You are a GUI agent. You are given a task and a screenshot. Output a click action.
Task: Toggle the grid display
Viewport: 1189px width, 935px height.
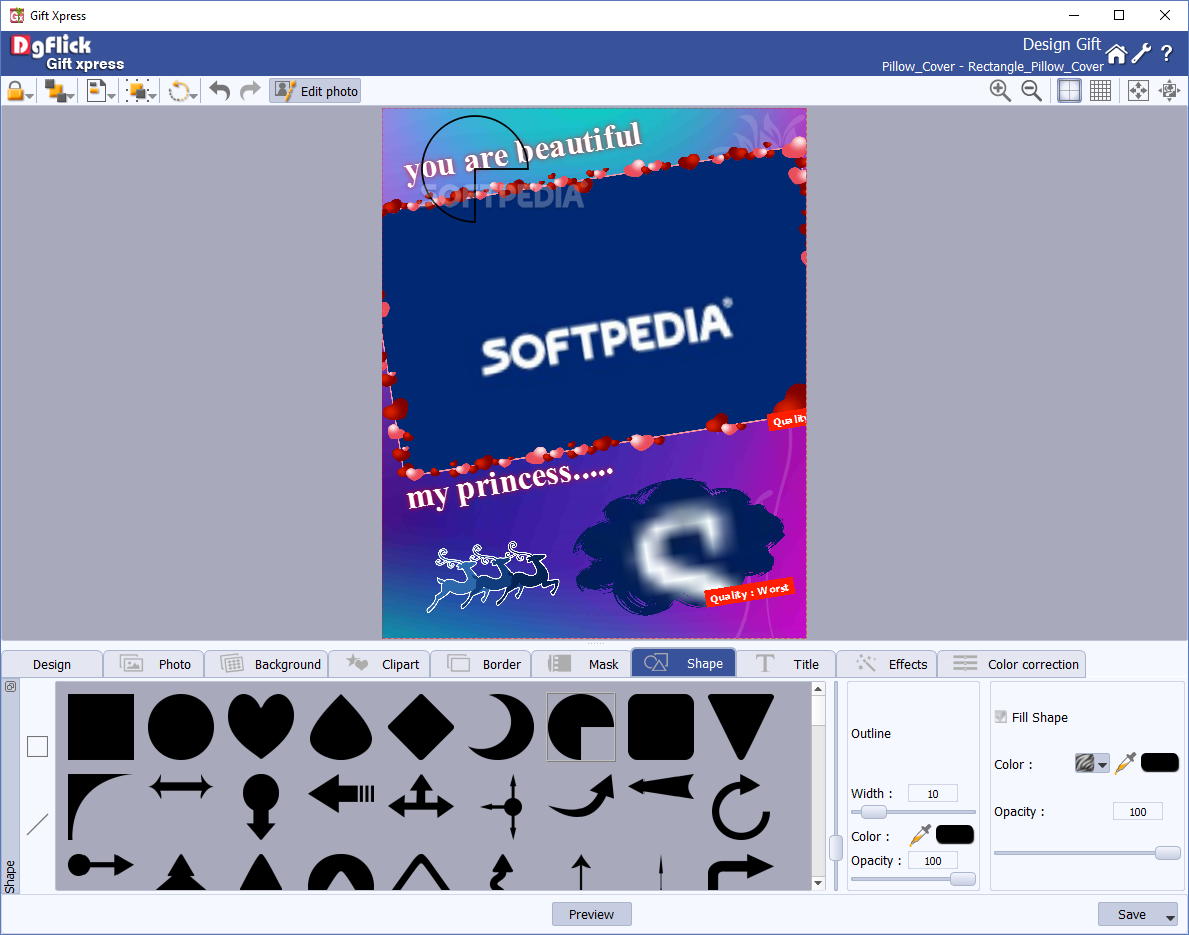(1100, 90)
